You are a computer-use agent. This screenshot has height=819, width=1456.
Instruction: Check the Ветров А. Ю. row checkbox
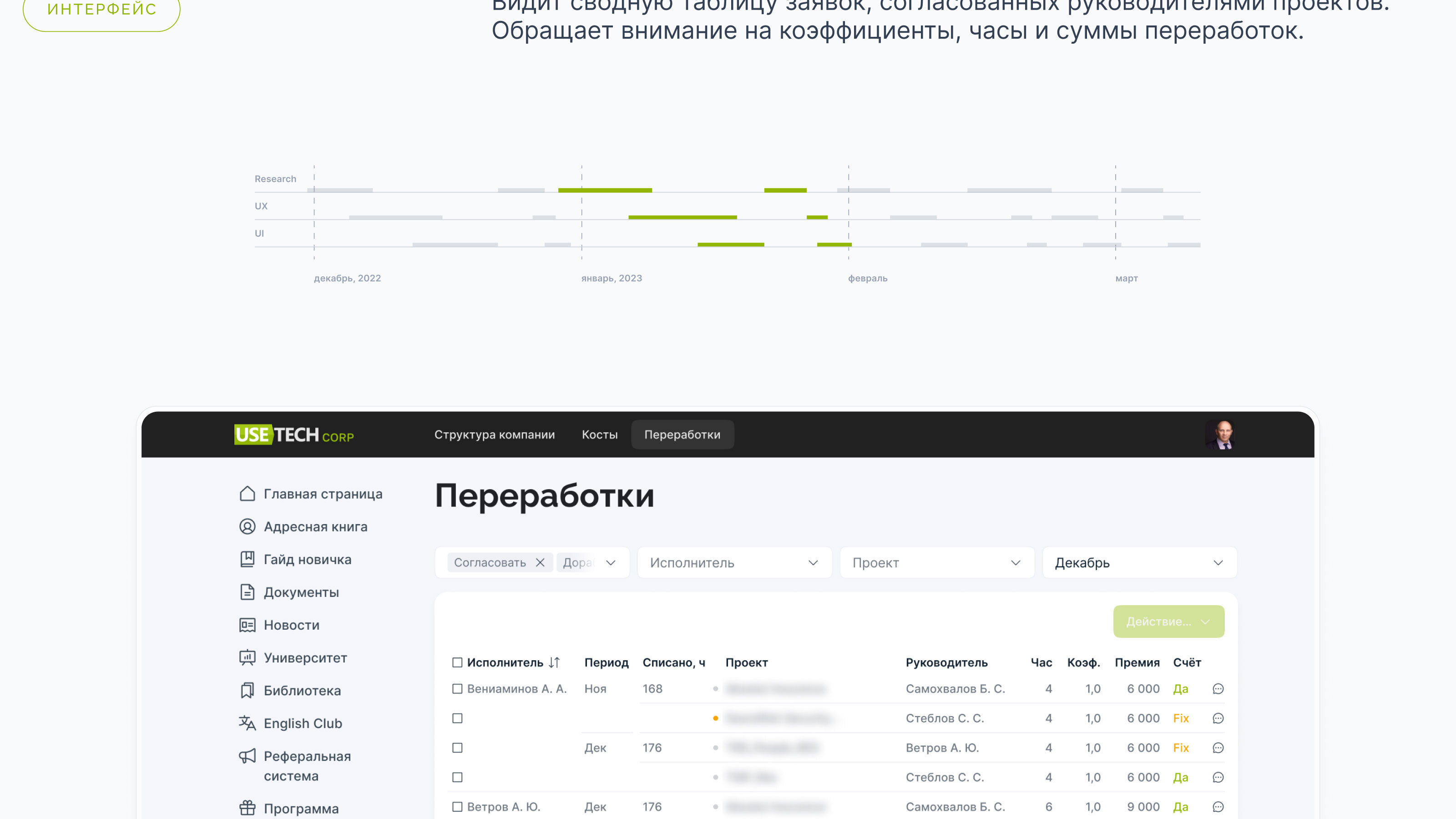[457, 807]
